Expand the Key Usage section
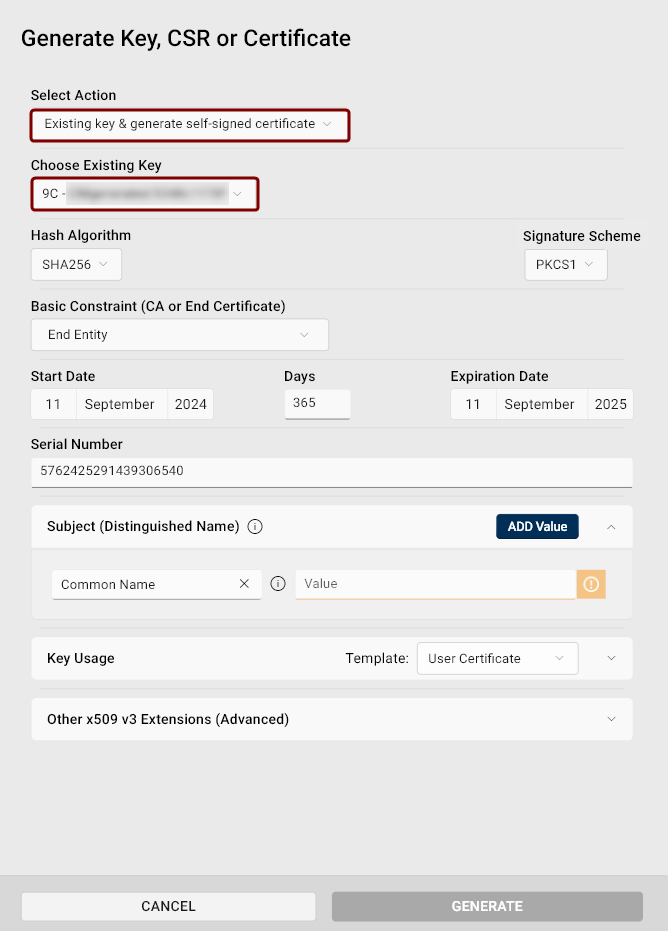The width and height of the screenshot is (668, 931). 611,659
